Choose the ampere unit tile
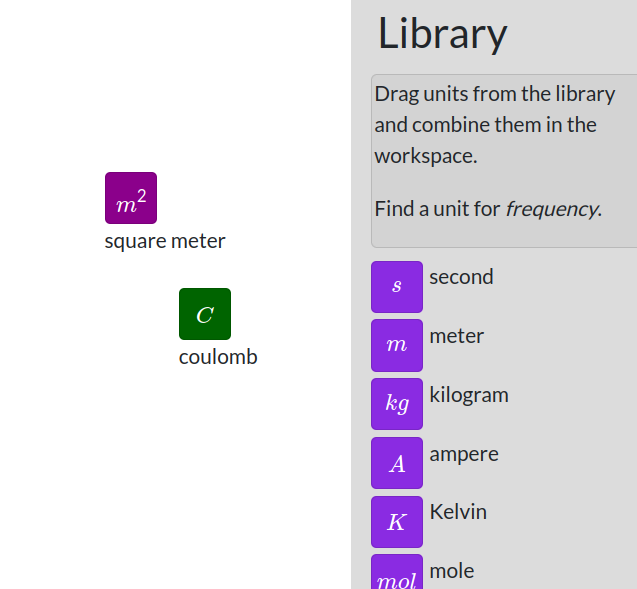This screenshot has width=637, height=589. (x=397, y=463)
